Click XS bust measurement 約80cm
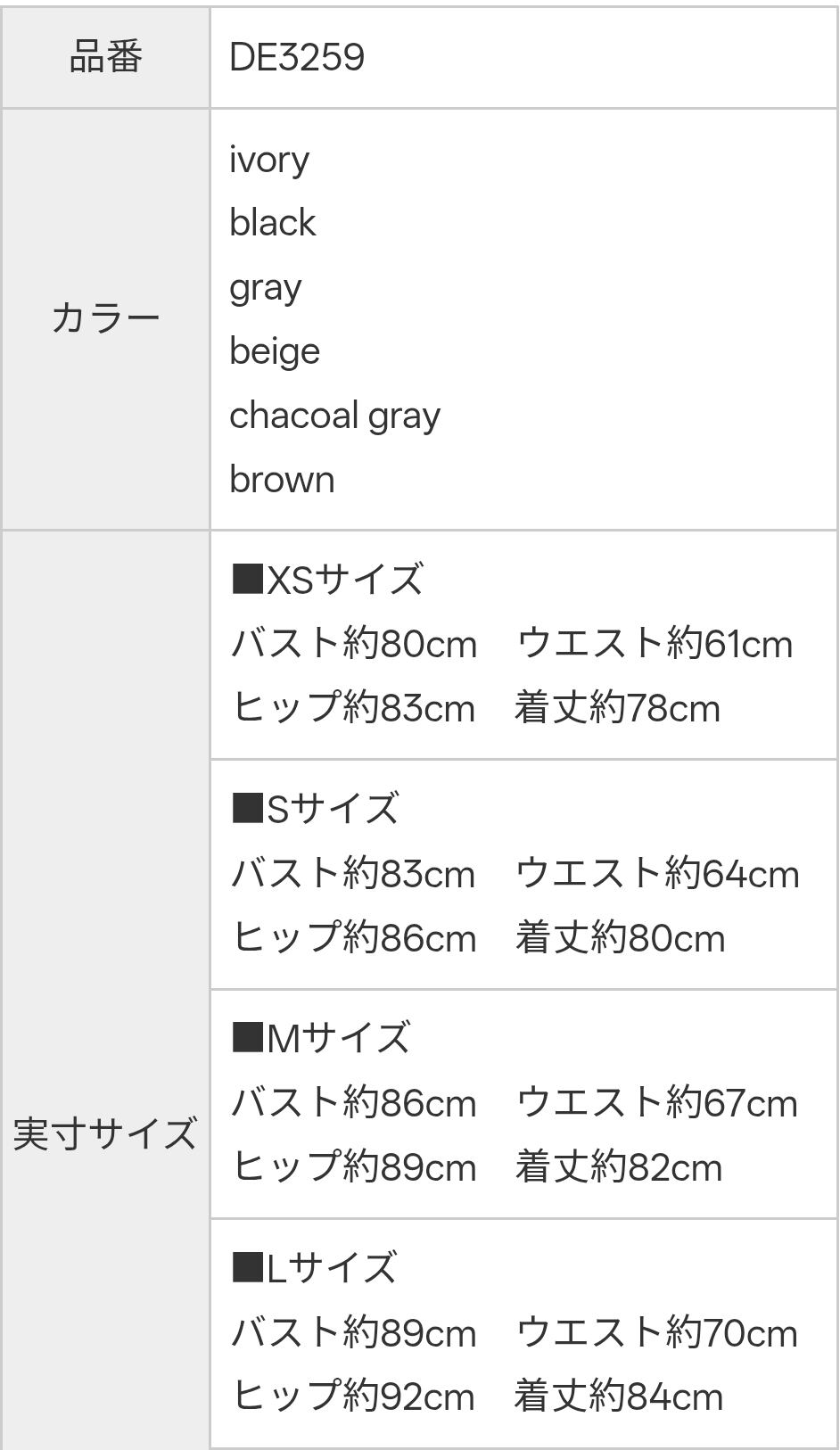 click(x=354, y=644)
